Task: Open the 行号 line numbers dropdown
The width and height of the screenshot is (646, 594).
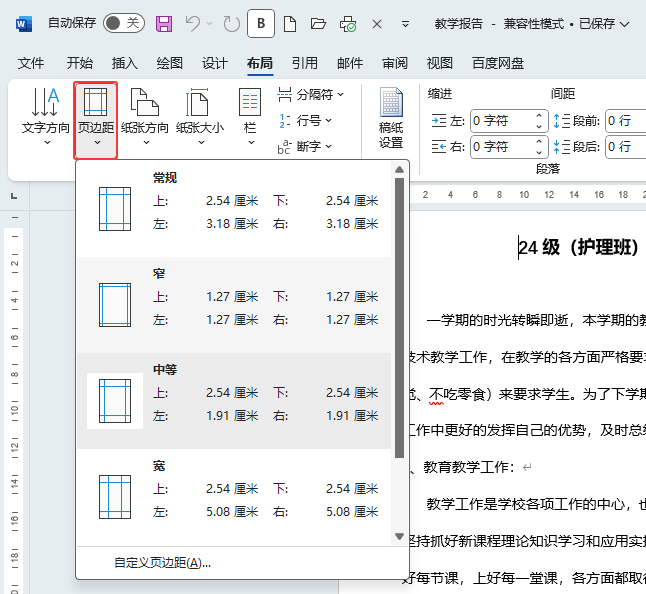Action: (x=305, y=121)
